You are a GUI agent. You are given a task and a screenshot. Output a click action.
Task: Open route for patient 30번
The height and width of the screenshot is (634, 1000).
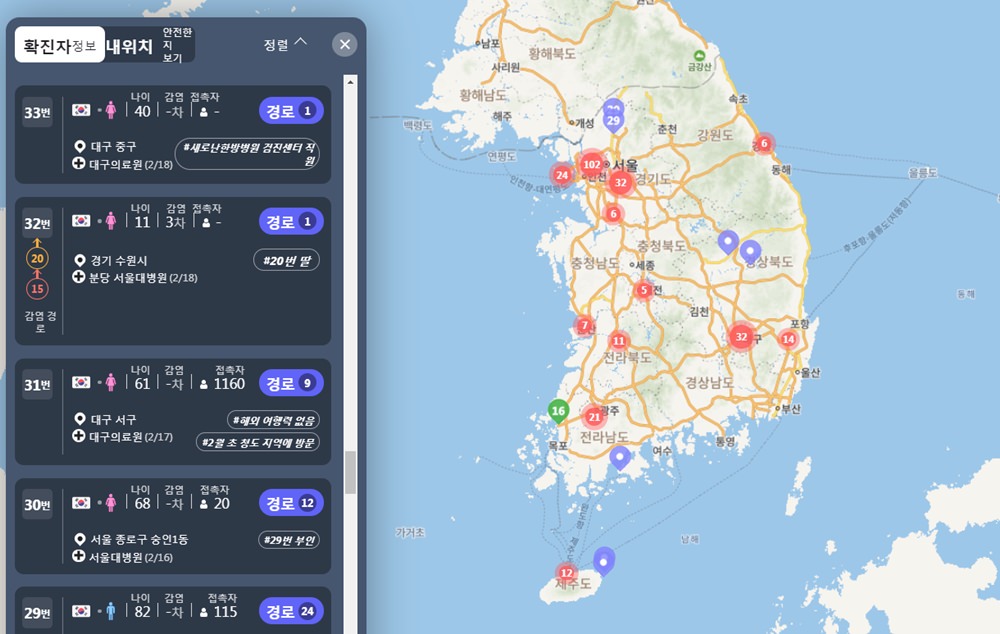[x=291, y=503]
